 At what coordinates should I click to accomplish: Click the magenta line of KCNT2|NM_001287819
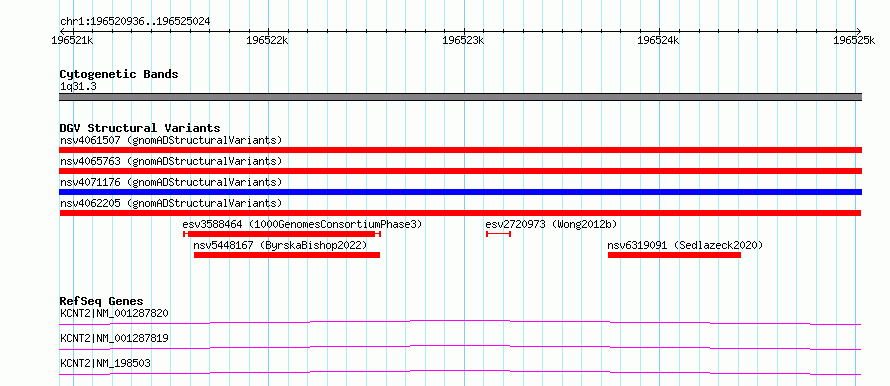tap(460, 347)
